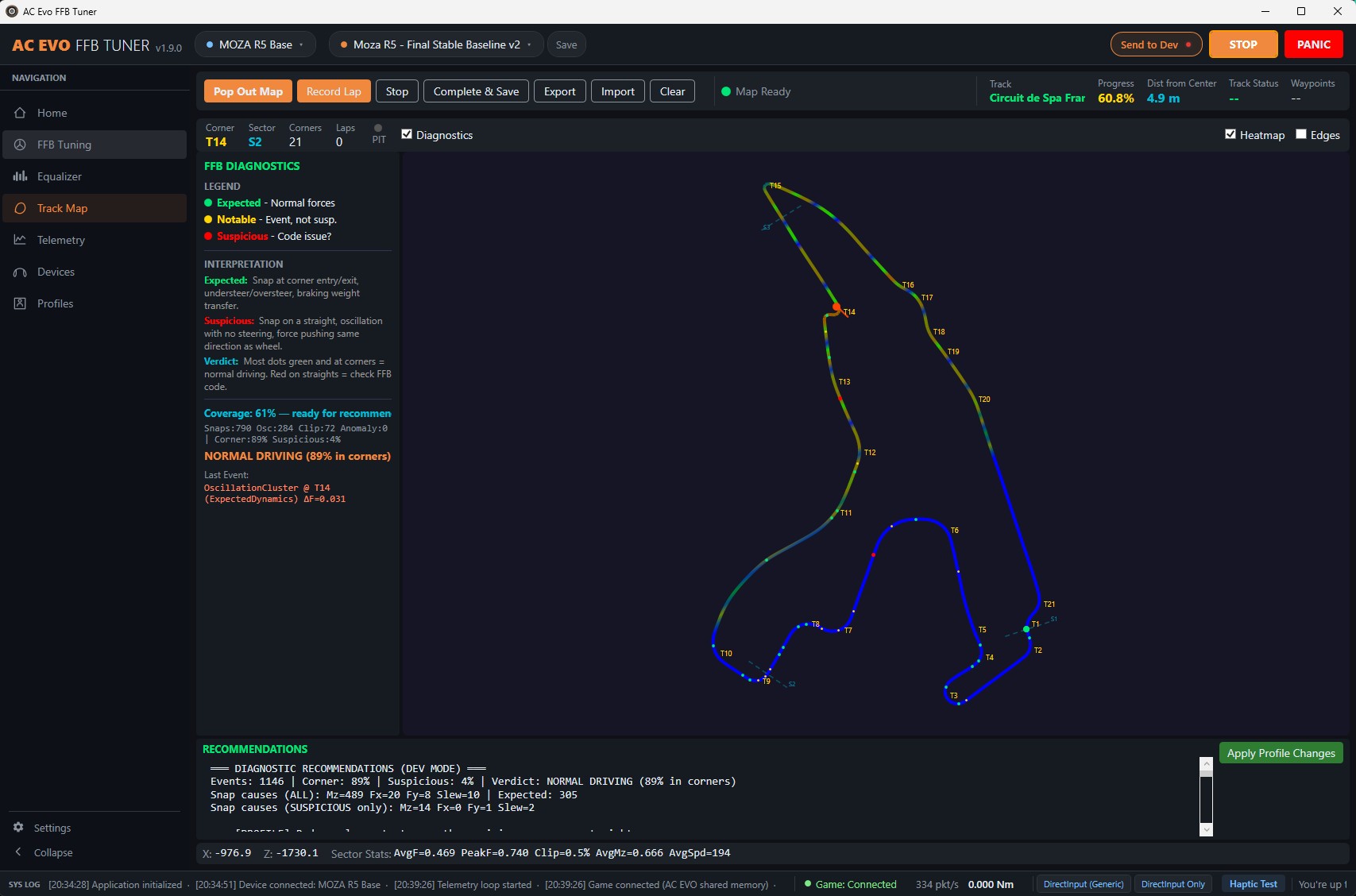Open the Devices section
Viewport: 1356px width, 896px height.
pos(94,272)
